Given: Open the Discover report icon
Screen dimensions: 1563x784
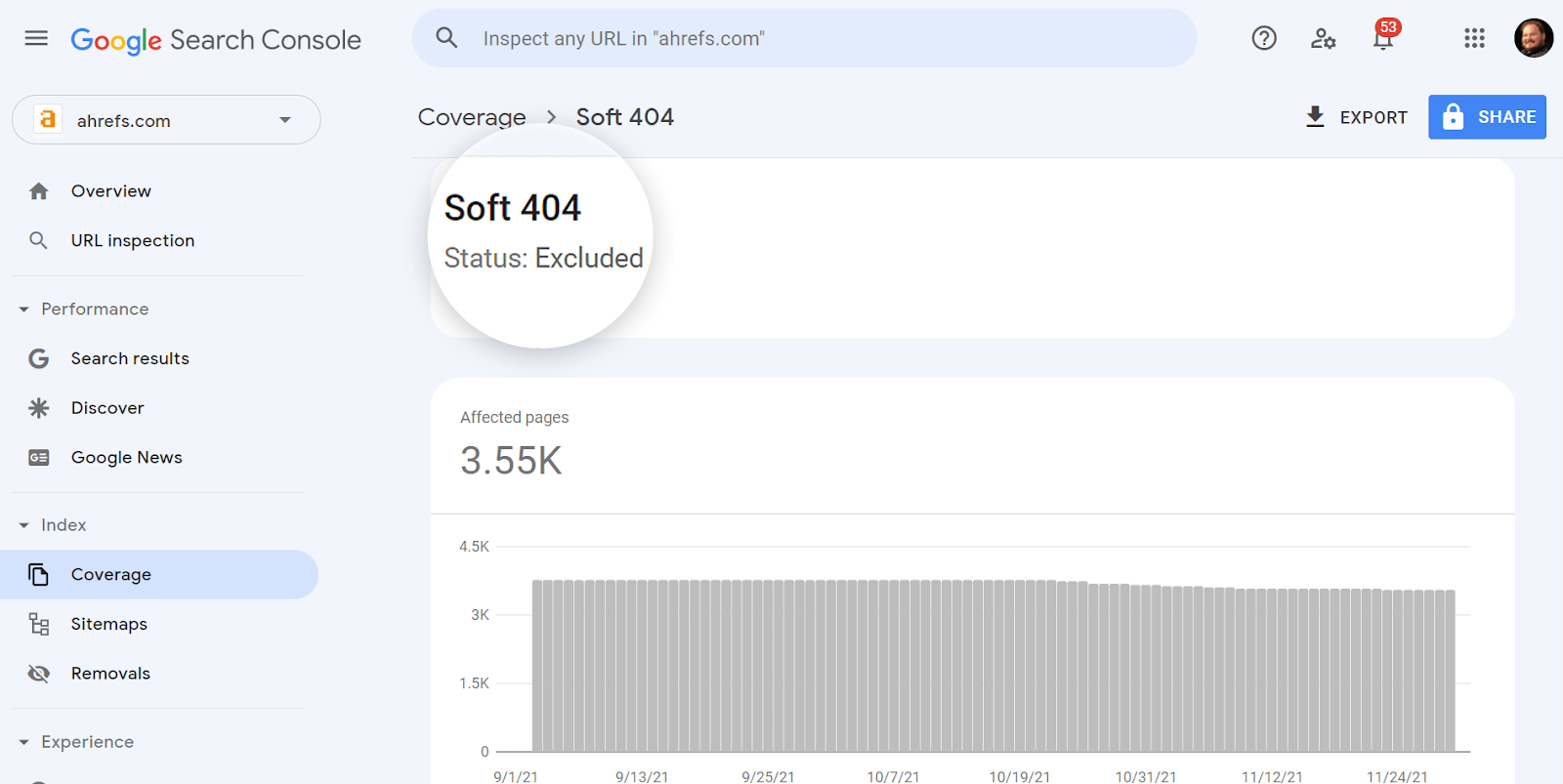Looking at the screenshot, I should [x=38, y=407].
